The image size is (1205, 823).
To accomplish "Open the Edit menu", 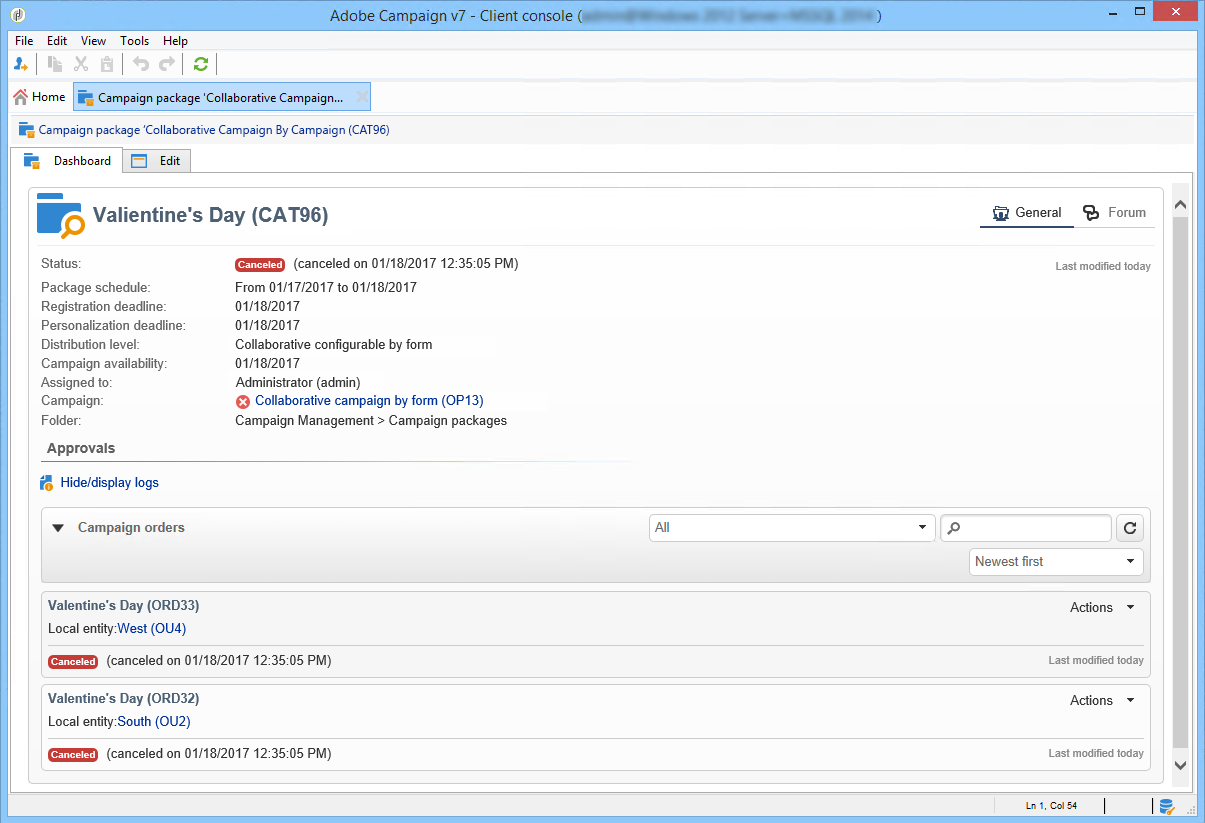I will coord(57,41).
